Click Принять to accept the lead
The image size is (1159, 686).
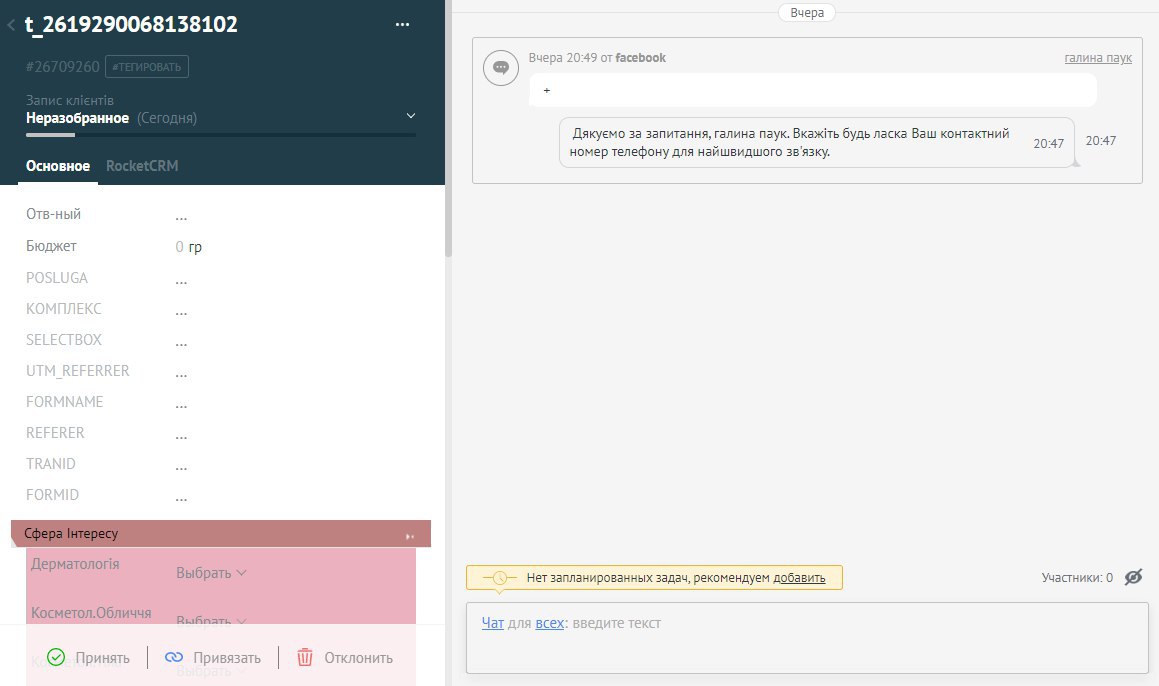pyautogui.click(x=102, y=658)
